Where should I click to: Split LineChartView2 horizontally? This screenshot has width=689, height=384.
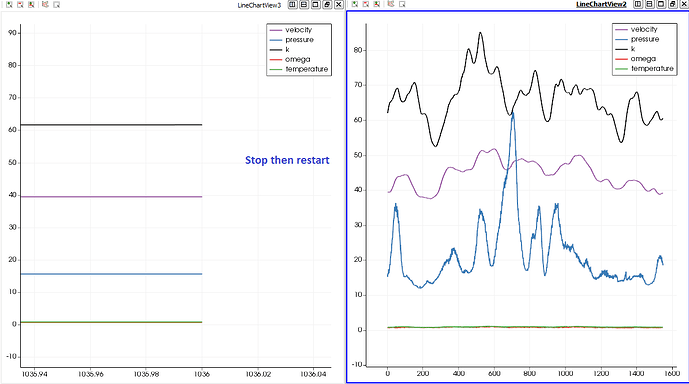(638, 4)
